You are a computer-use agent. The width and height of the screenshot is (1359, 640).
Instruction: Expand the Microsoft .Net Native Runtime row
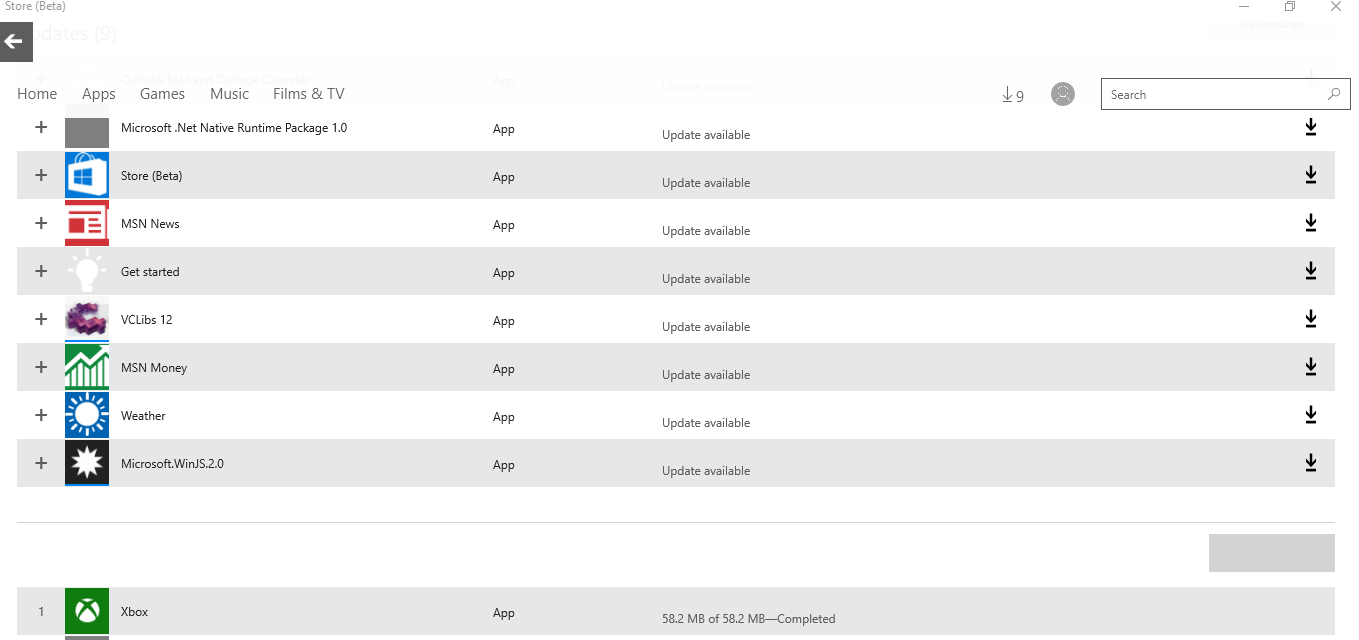(41, 127)
